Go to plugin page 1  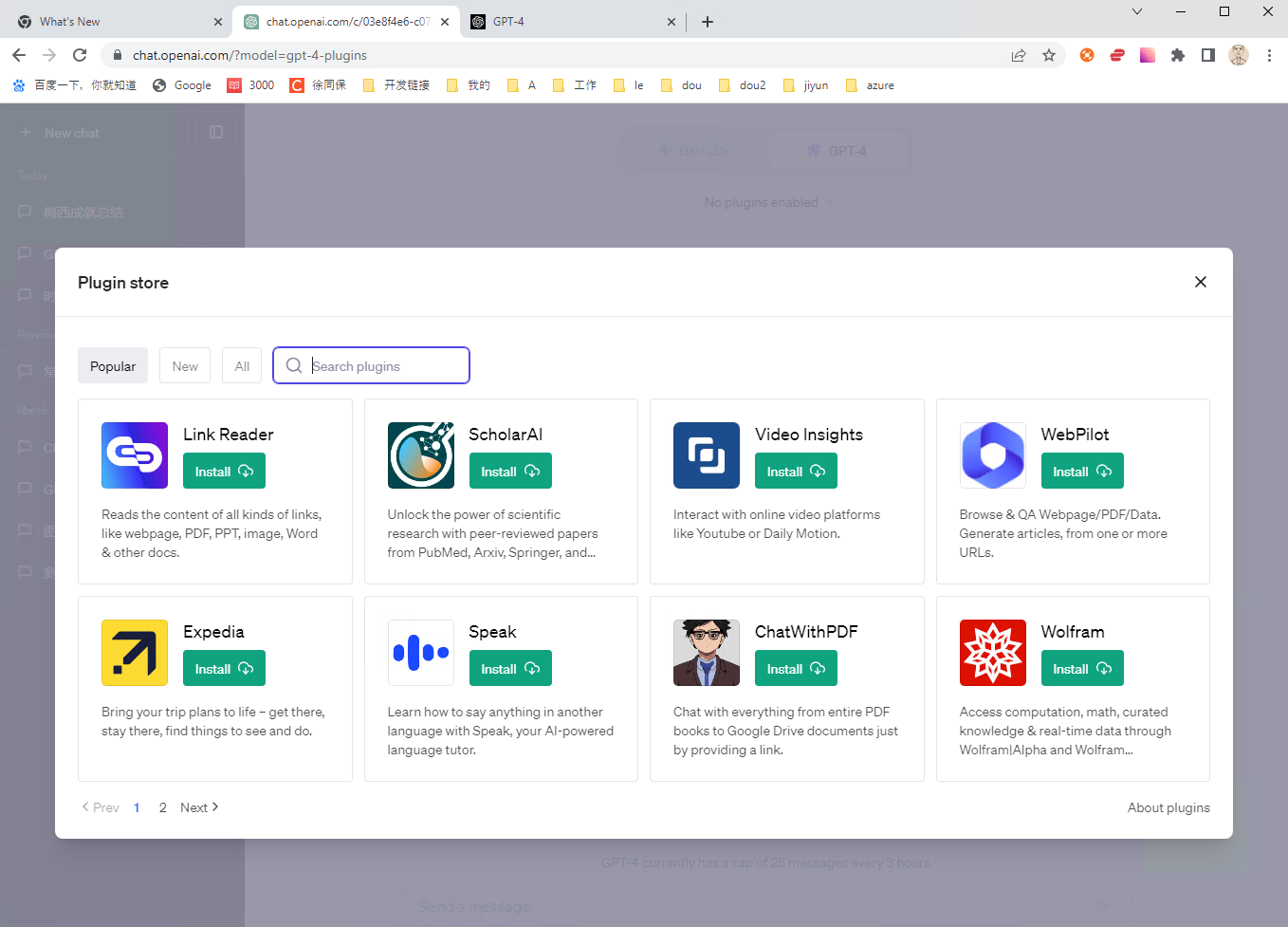pos(137,807)
